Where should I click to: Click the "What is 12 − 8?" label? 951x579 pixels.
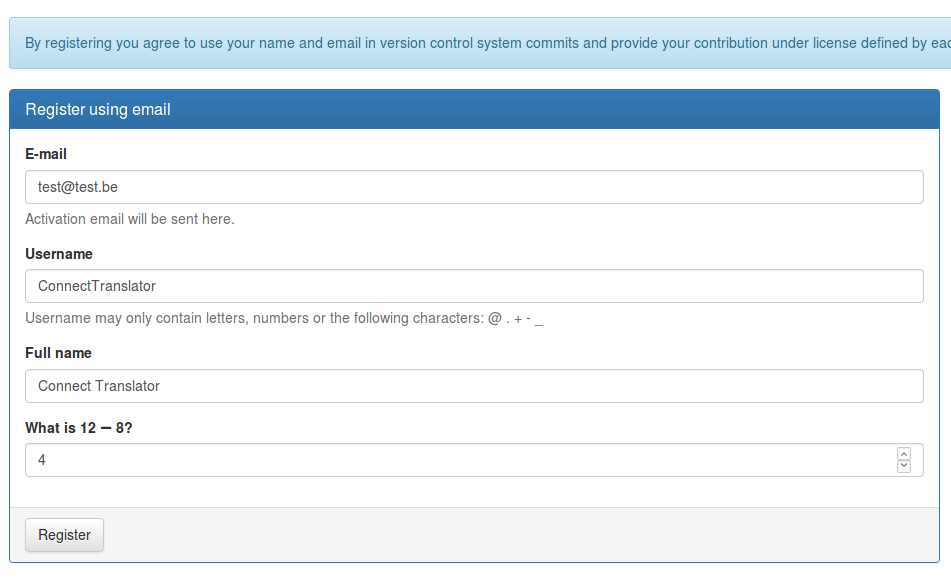pos(79,428)
